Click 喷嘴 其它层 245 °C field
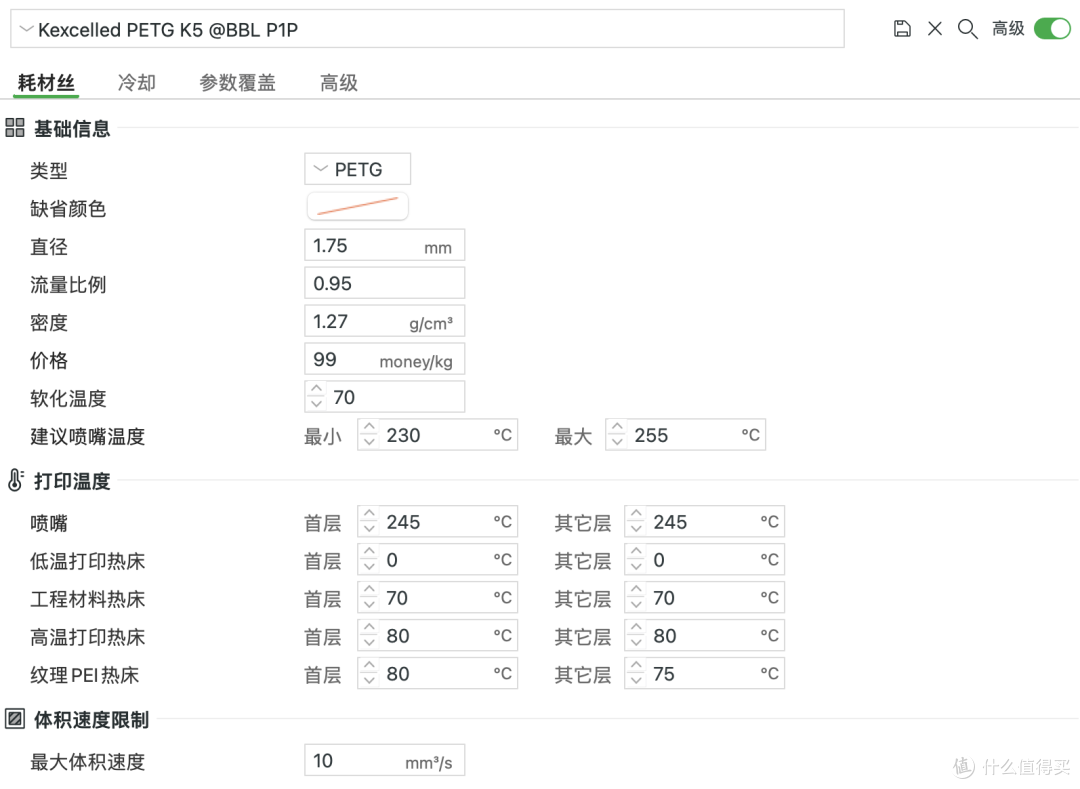 (x=705, y=522)
